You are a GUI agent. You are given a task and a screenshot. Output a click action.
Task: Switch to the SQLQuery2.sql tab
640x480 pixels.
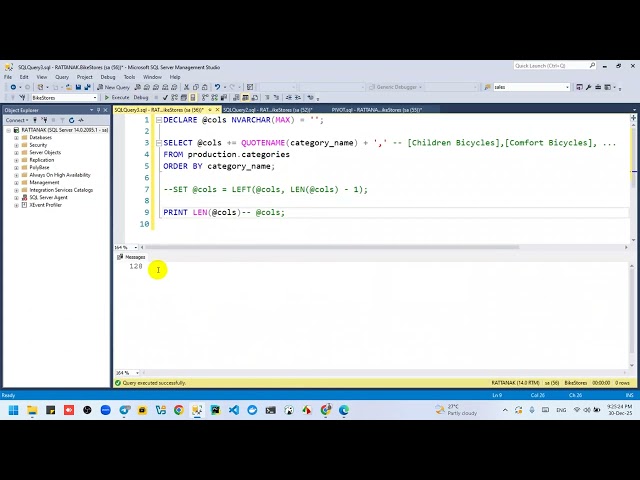point(268,110)
